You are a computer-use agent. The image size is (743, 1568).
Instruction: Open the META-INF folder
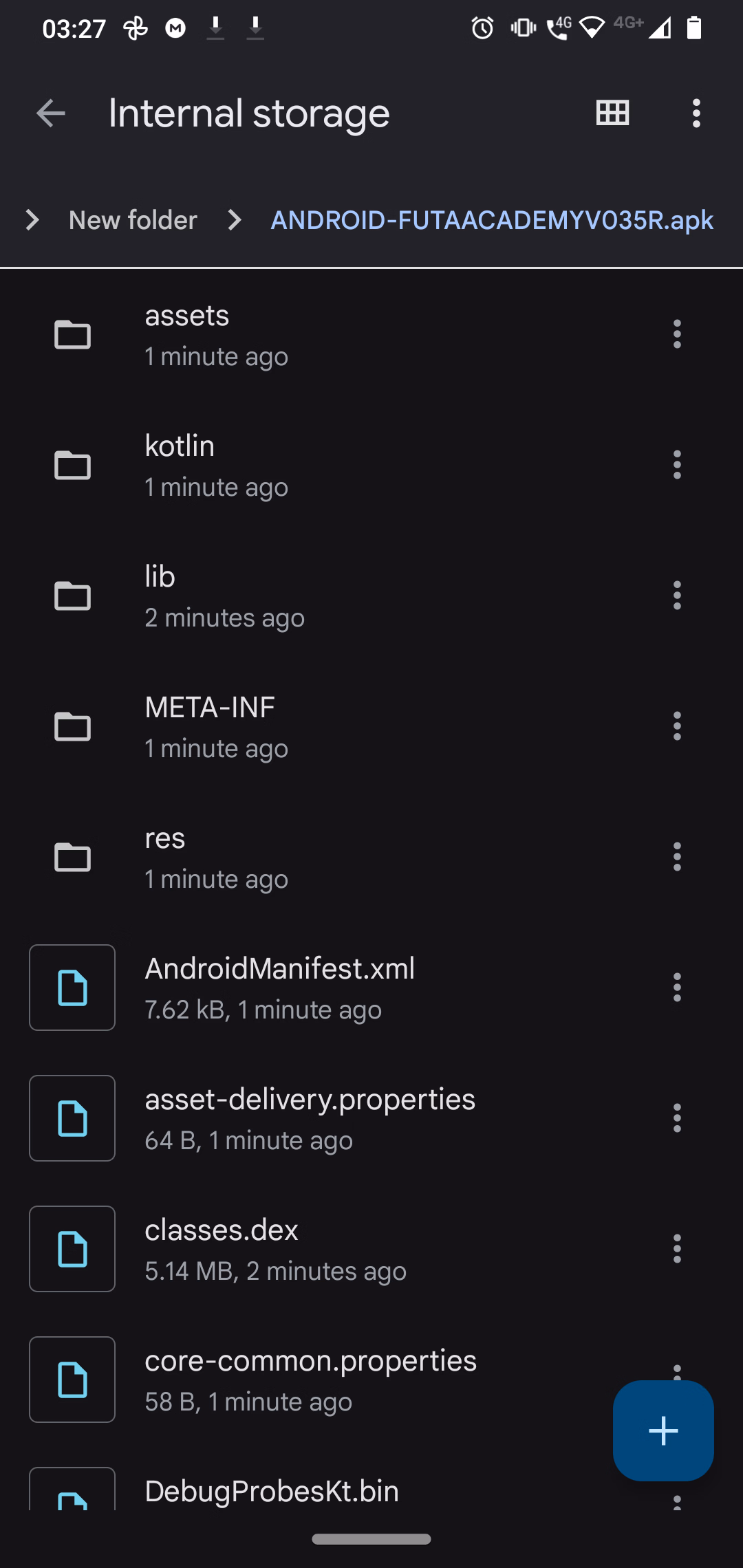[210, 726]
